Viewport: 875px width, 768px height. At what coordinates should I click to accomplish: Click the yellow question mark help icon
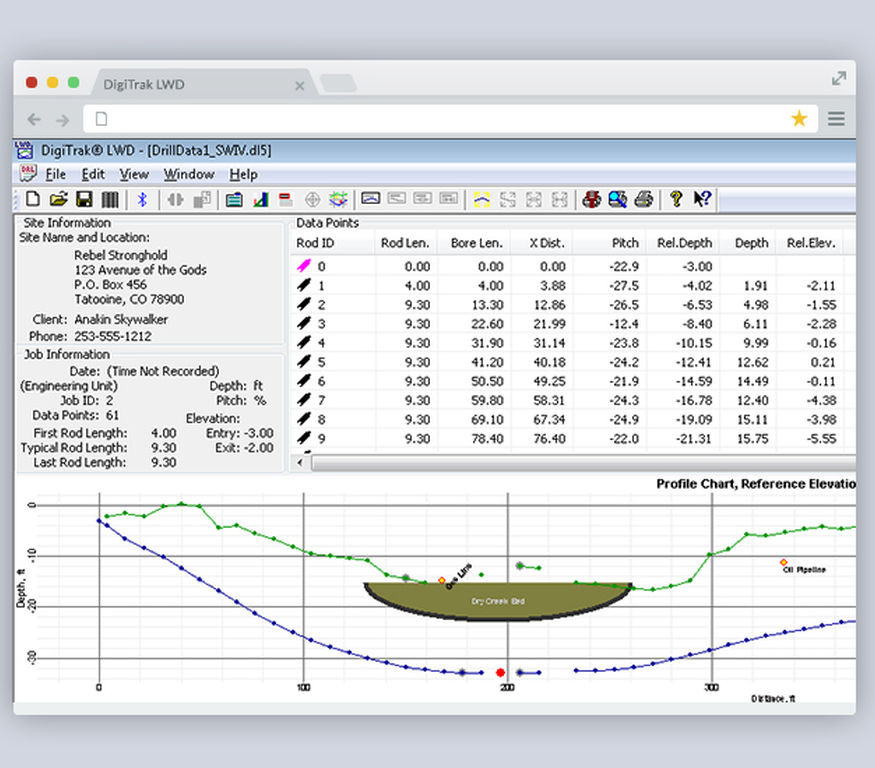[x=676, y=199]
